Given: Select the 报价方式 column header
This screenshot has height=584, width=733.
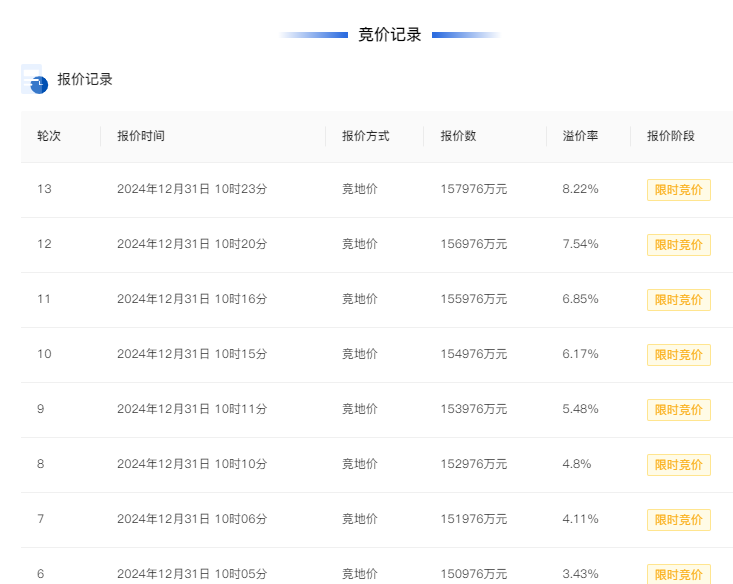Looking at the screenshot, I should (366, 136).
